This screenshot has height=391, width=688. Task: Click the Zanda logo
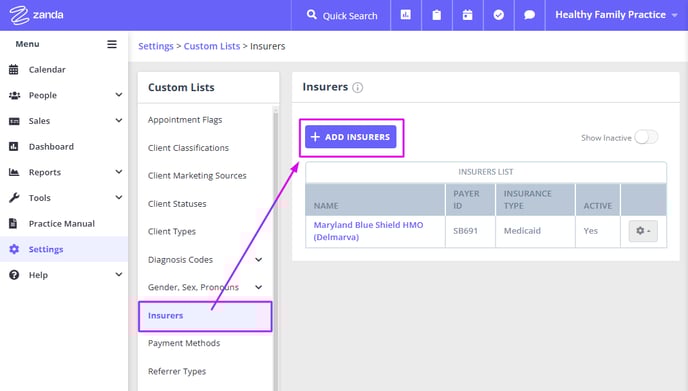click(36, 15)
